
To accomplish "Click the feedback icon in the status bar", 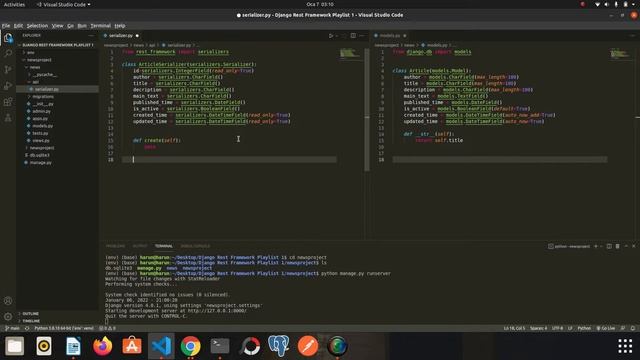I will point(623,328).
